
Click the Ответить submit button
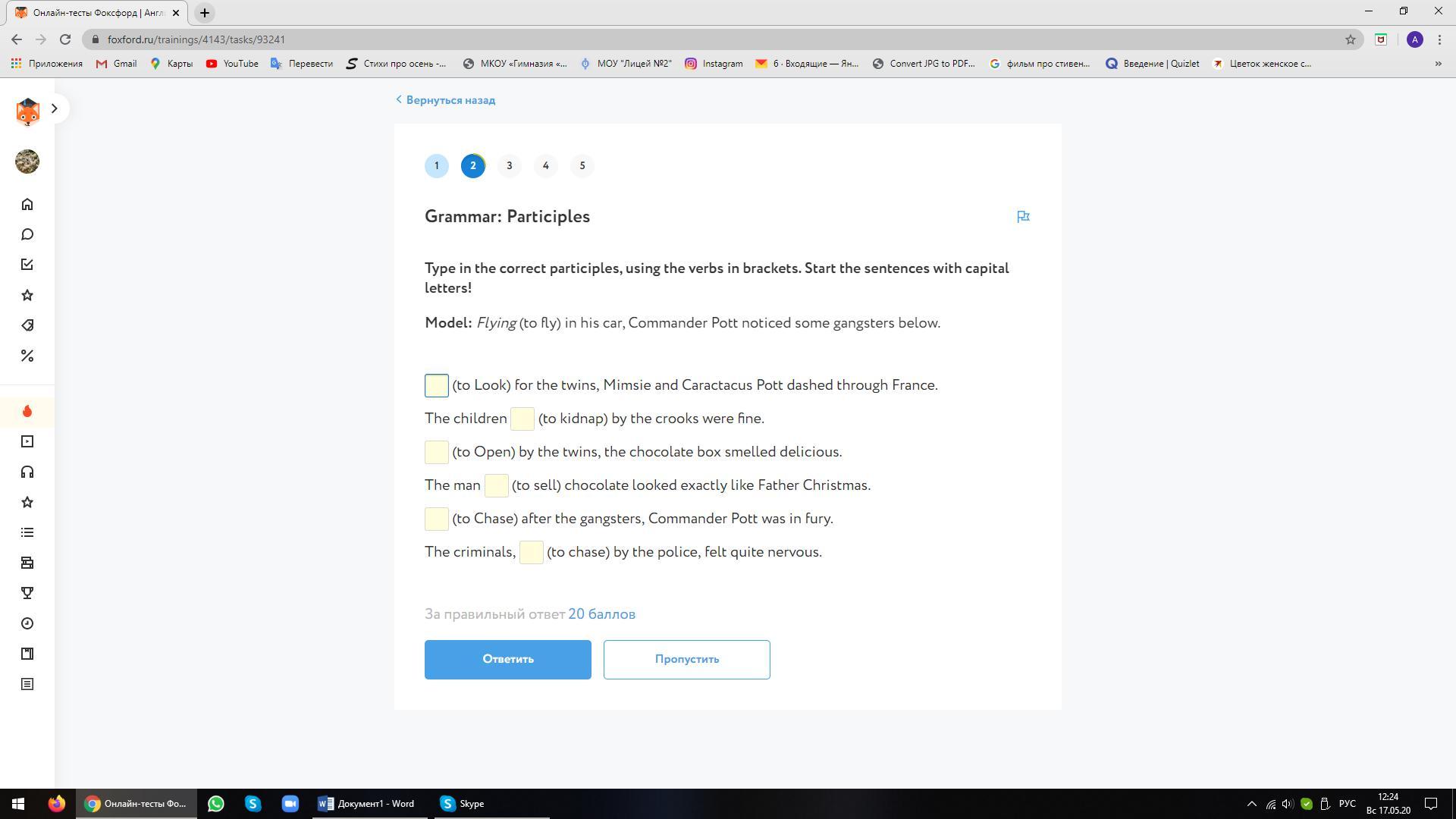click(x=508, y=660)
